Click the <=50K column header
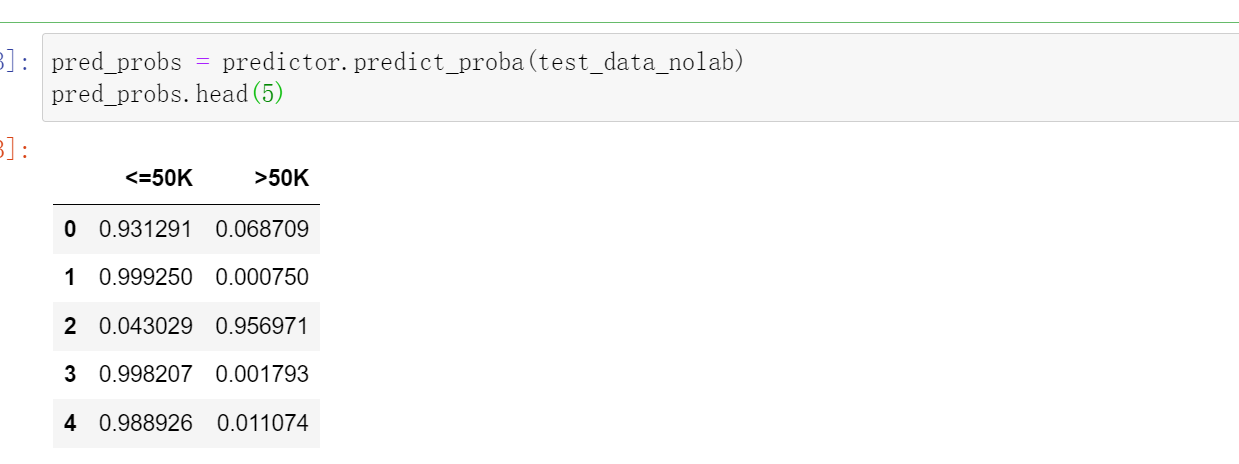This screenshot has height=464, width=1239. (x=159, y=179)
